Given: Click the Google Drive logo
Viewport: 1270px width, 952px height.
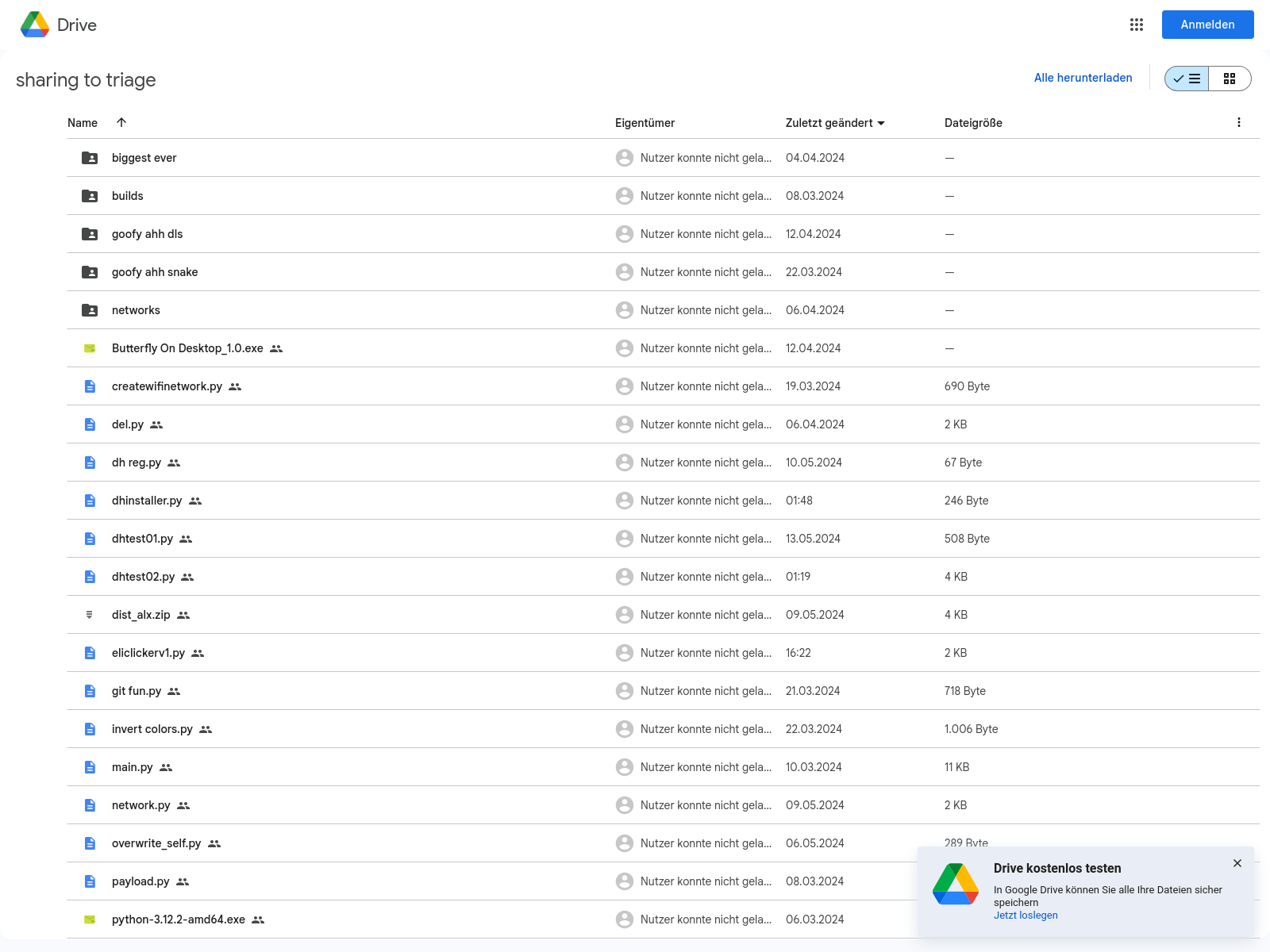Looking at the screenshot, I should click(x=35, y=25).
